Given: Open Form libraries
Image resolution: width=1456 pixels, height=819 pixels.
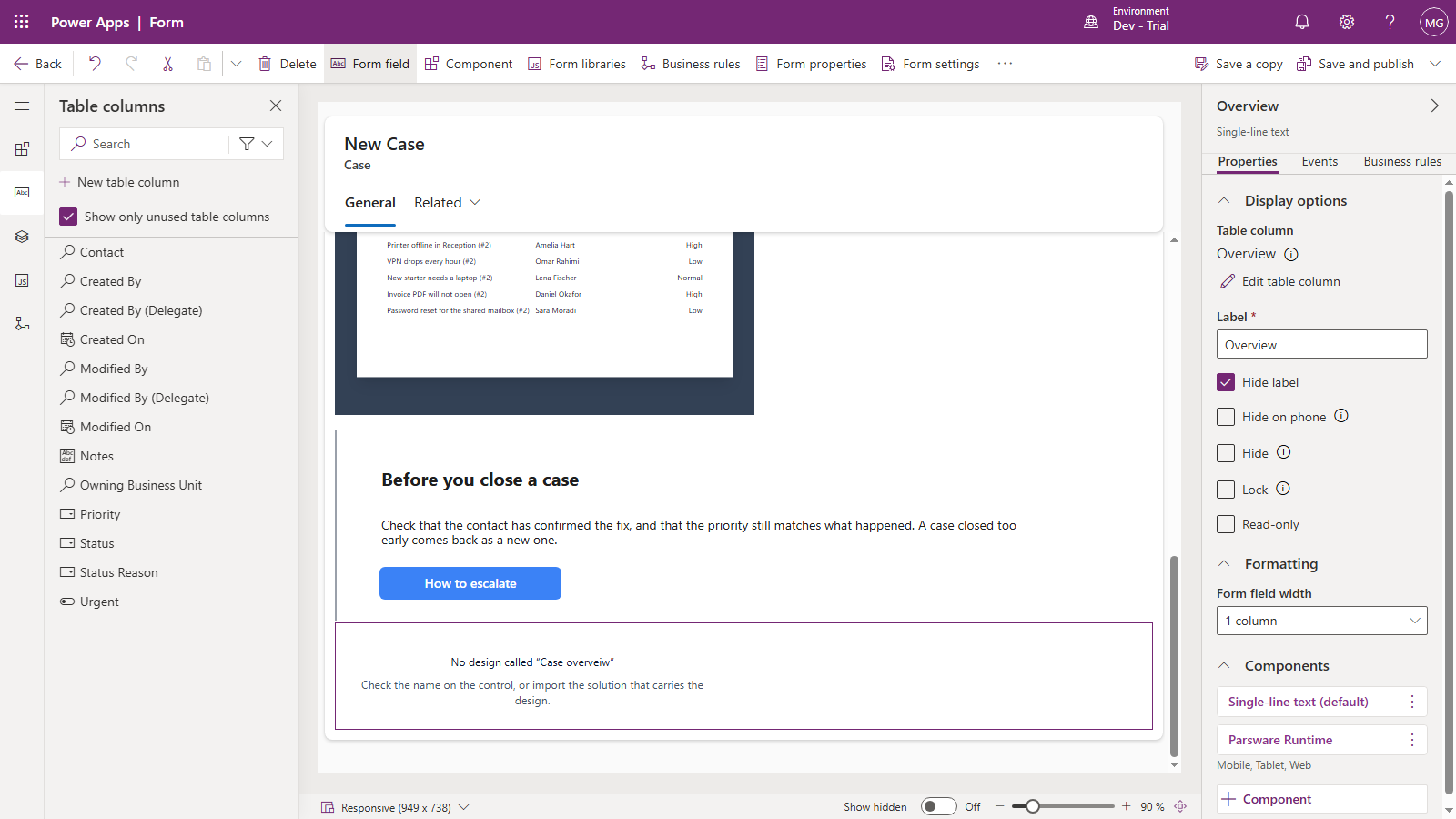Looking at the screenshot, I should point(577,64).
